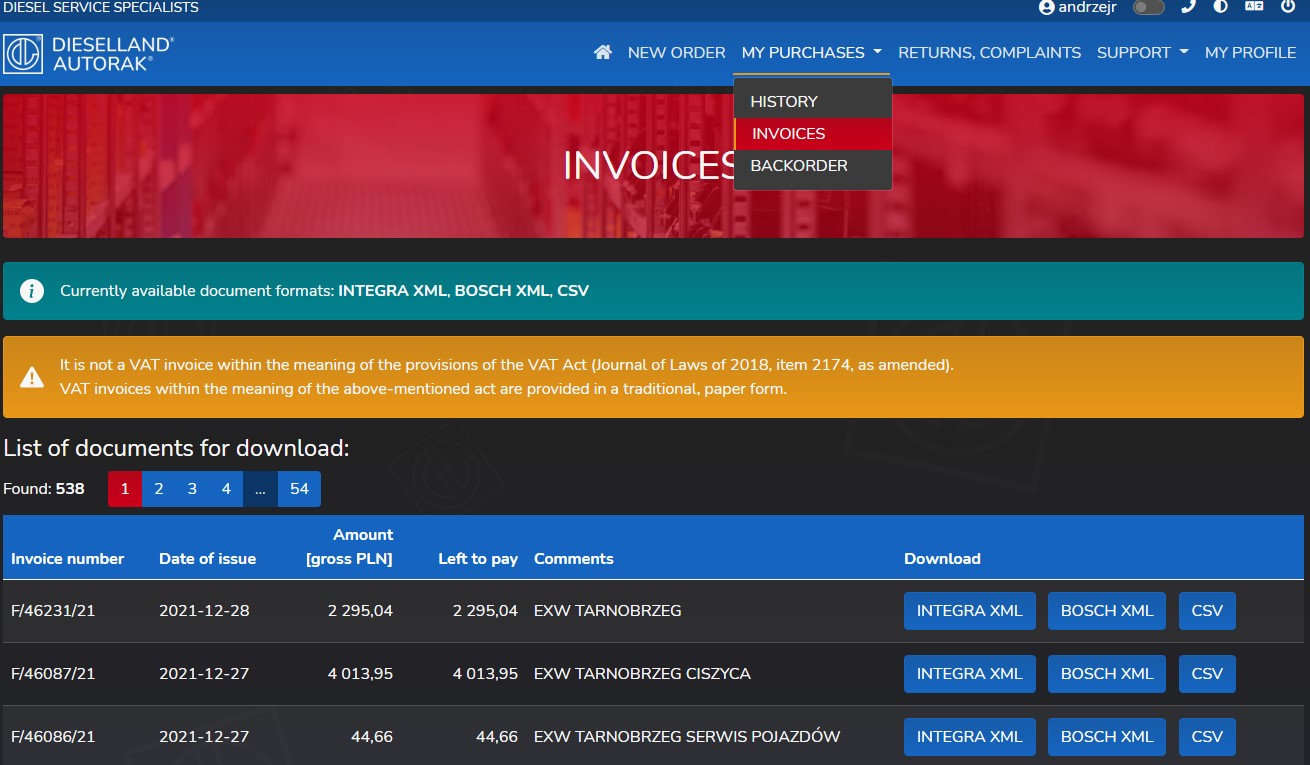Click comment EXW TARNOBRZEG SERWIS POJAZDÓW
1310x765 pixels.
(x=687, y=737)
